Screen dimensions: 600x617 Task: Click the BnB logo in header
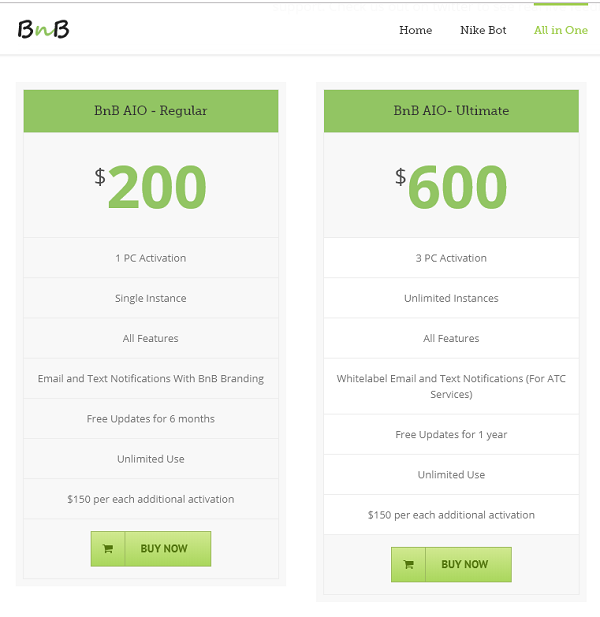43,29
